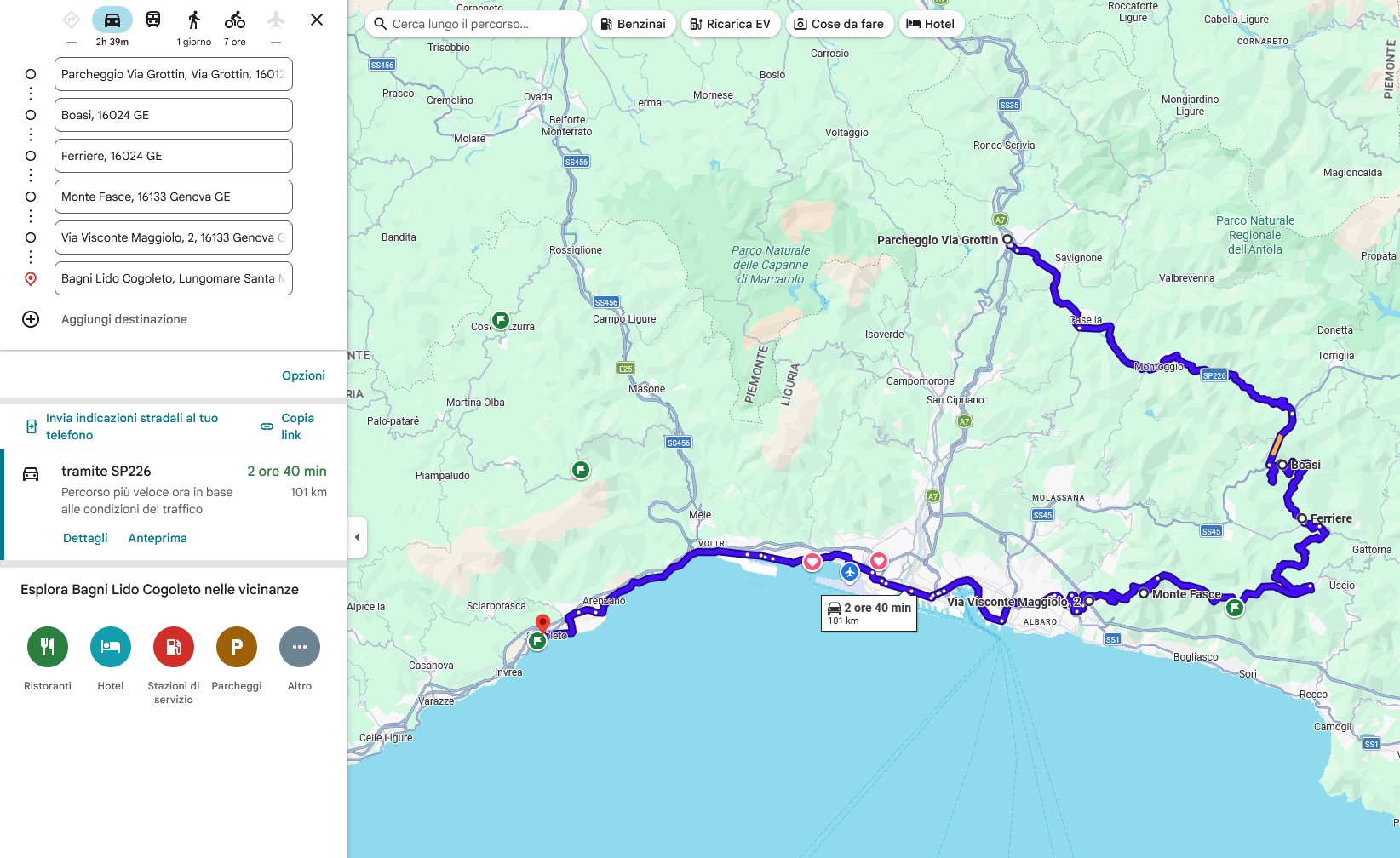Collapse the side panel arrow
Viewport: 1400px width, 858px height.
click(358, 537)
